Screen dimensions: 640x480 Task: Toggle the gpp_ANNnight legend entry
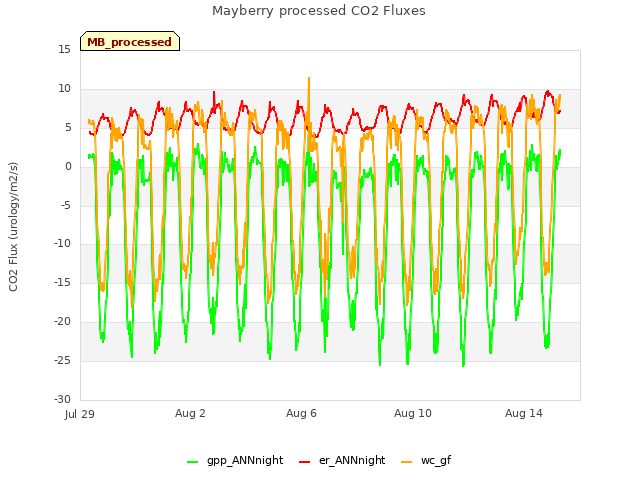point(235,460)
